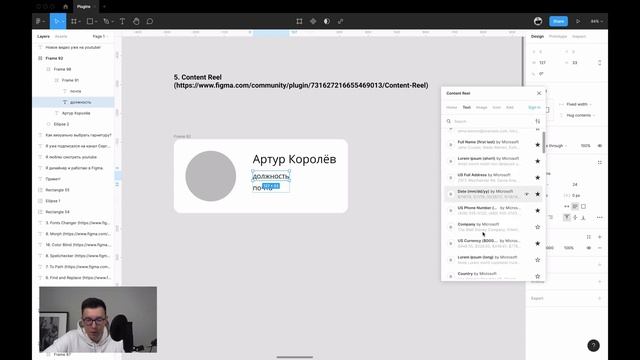Open the zoom level dropdown
The image size is (640, 360).
click(x=596, y=21)
